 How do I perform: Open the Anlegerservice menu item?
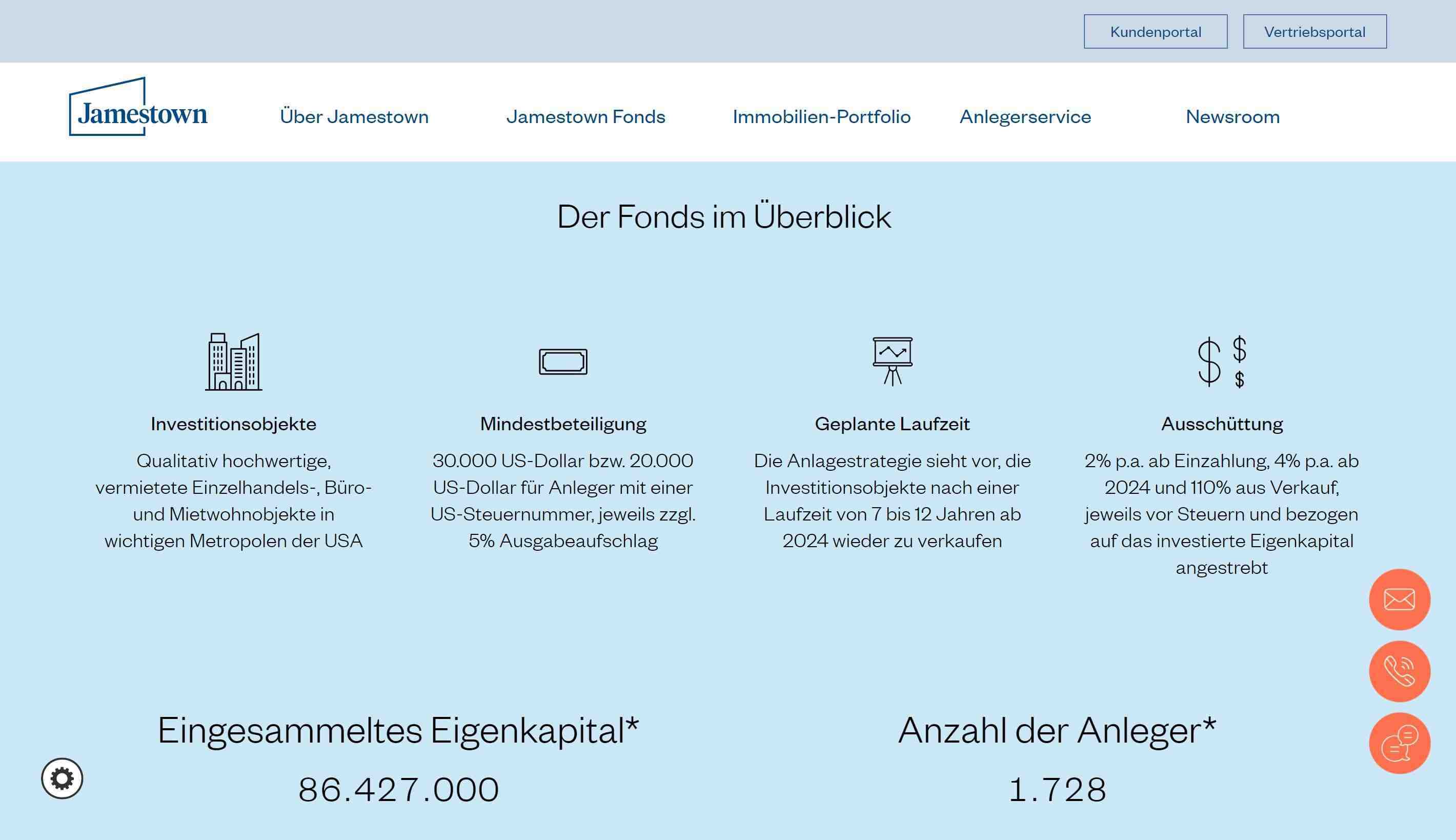[1025, 116]
